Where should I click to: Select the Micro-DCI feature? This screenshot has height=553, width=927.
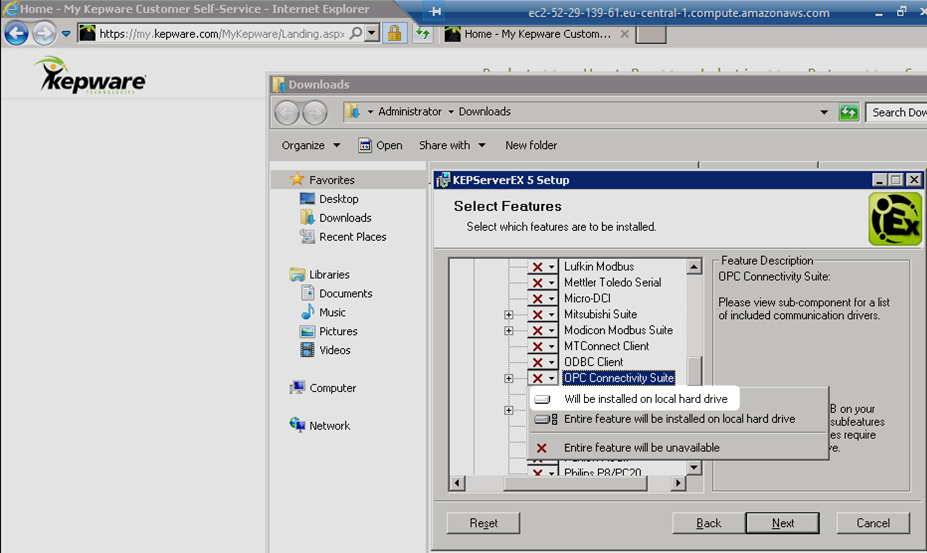click(587, 299)
